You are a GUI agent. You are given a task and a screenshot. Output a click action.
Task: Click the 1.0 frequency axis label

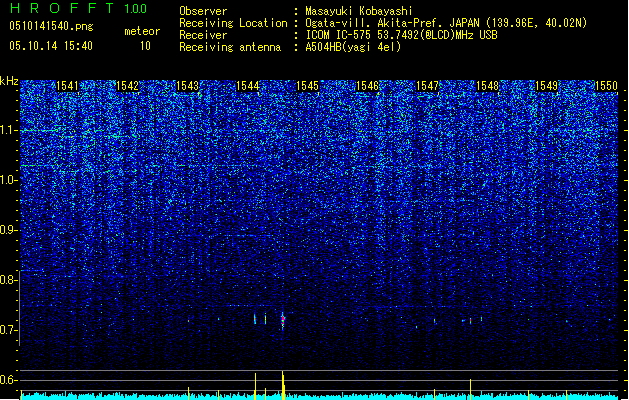pos(8,180)
